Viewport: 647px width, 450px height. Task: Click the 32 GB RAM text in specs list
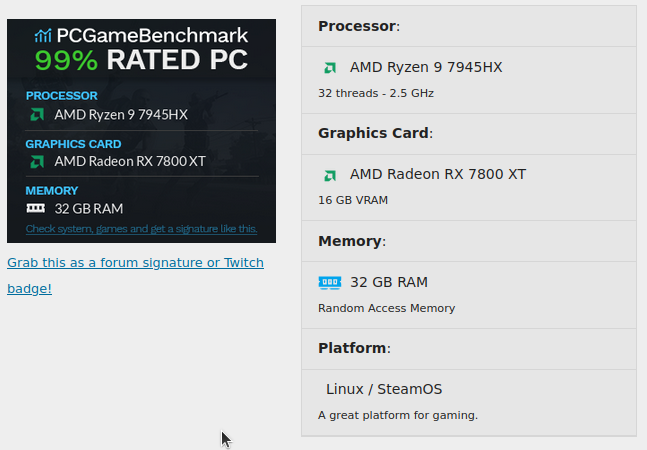tap(389, 282)
